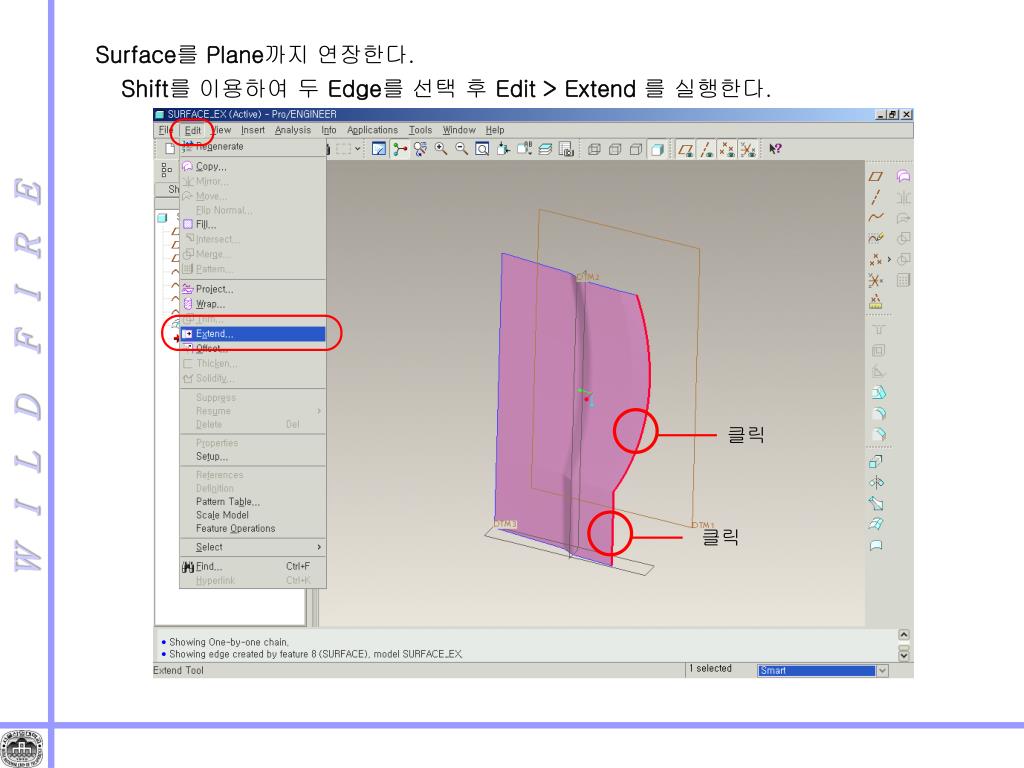Open the View Manager icon
The height and width of the screenshot is (768, 1024).
(x=566, y=149)
